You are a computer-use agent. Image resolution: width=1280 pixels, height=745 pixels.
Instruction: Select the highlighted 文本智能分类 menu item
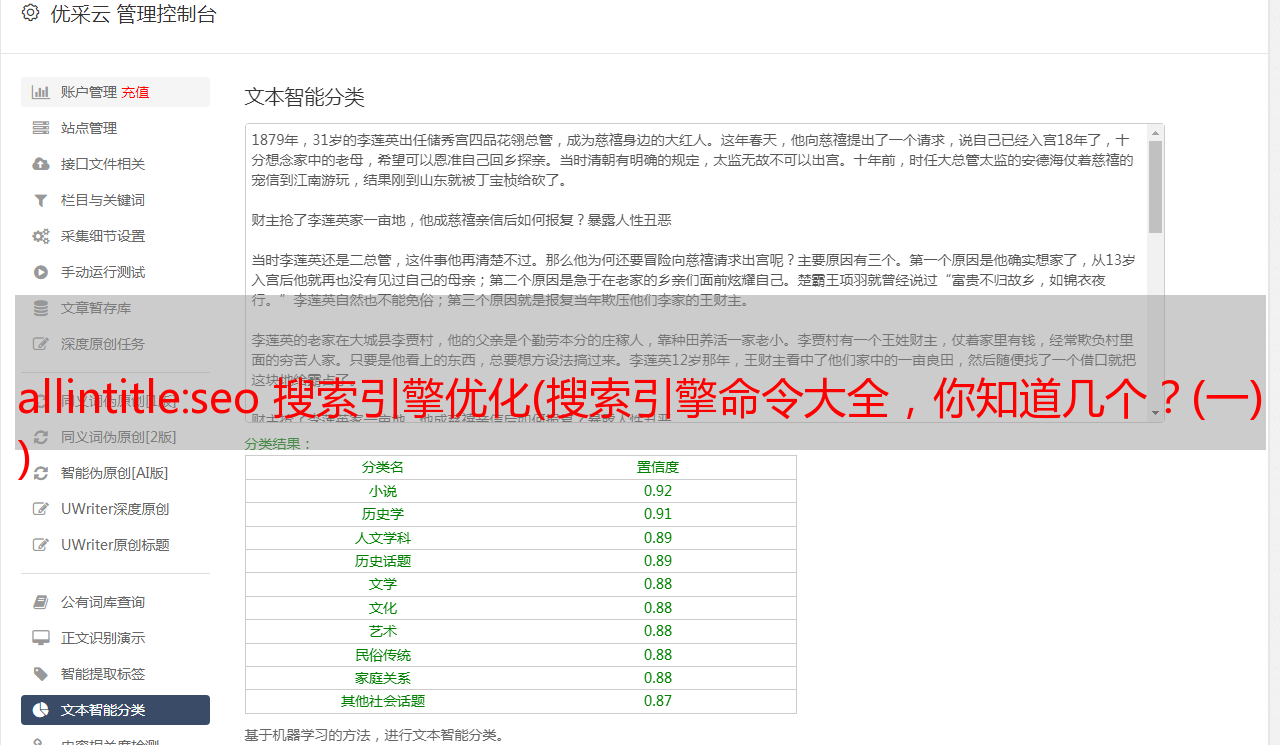[x=115, y=710]
